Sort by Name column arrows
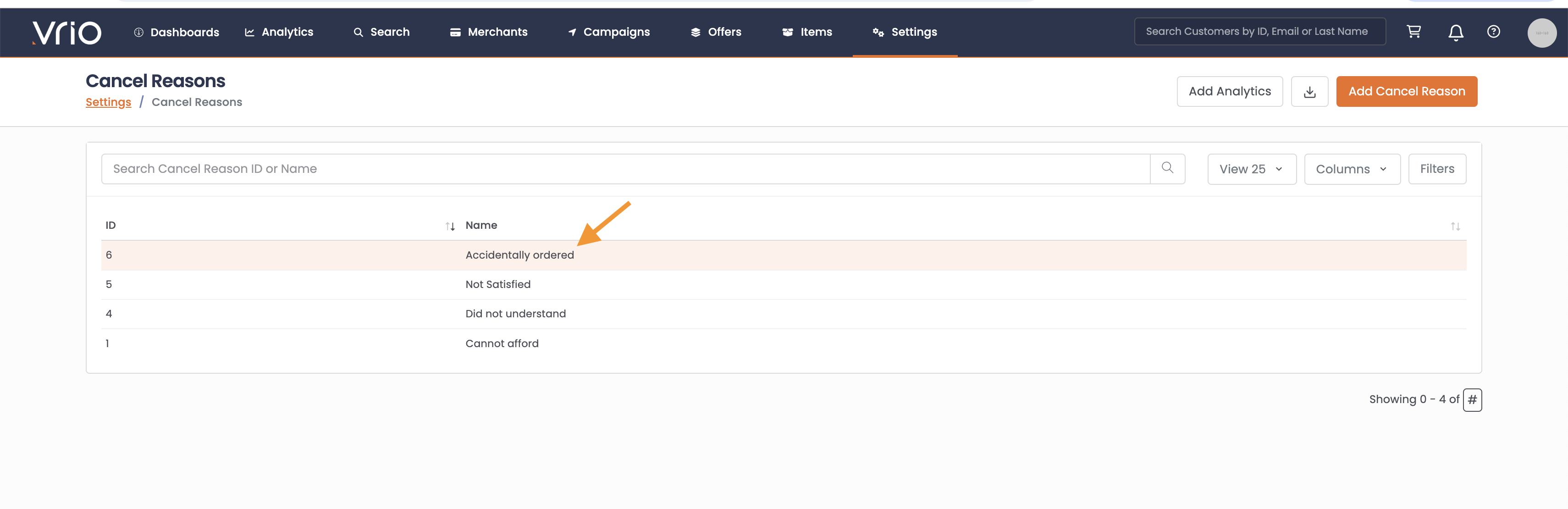1568x509 pixels. click(x=1455, y=226)
